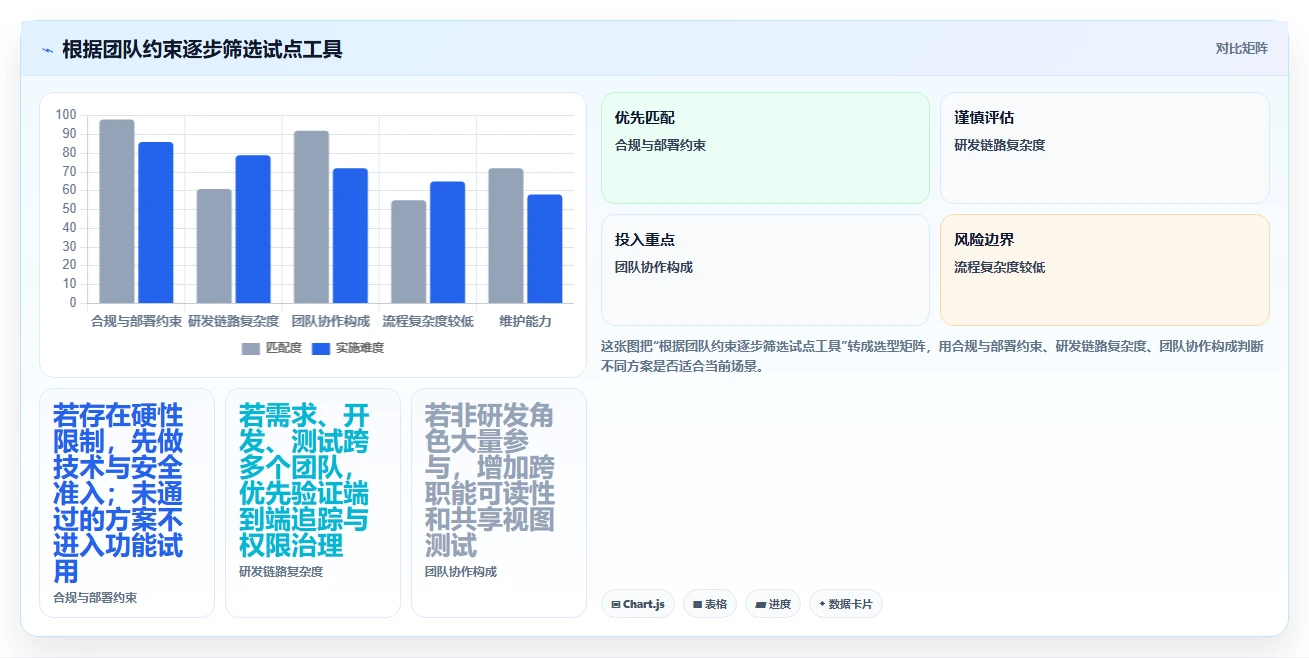Click the x-axis label 合规与部署约束
1309x658 pixels.
(x=136, y=321)
